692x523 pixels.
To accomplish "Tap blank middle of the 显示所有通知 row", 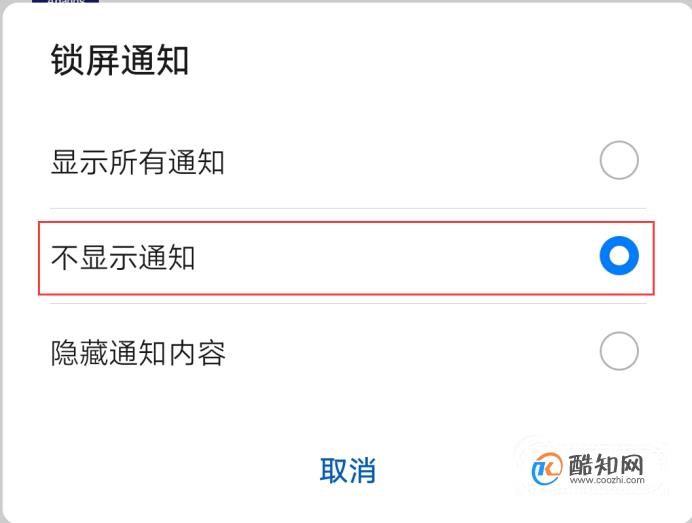I will click(x=410, y=161).
